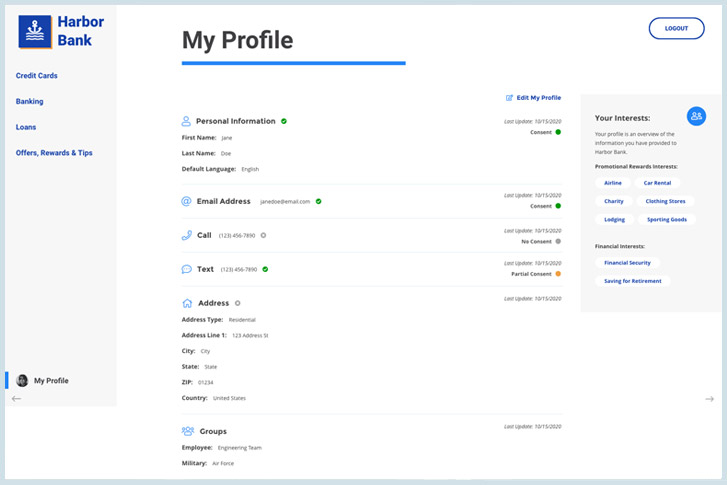Select My Profile in the sidebar
Viewport: 727px width, 485px height.
pos(51,381)
